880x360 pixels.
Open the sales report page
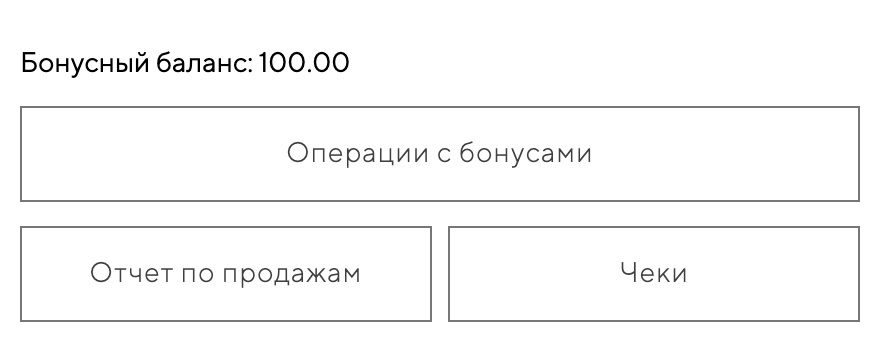click(226, 274)
